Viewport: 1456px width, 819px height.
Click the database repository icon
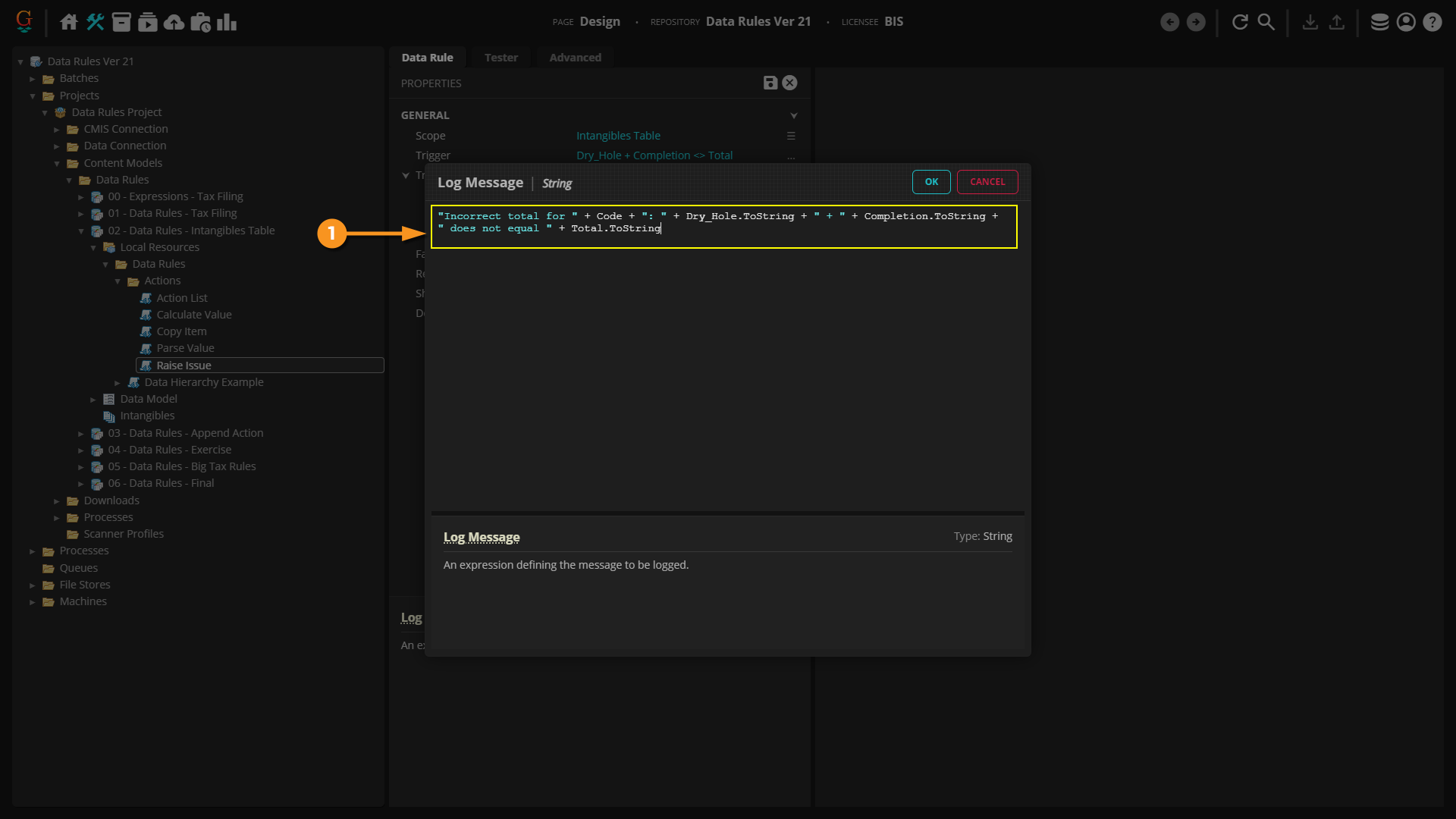point(1379,22)
